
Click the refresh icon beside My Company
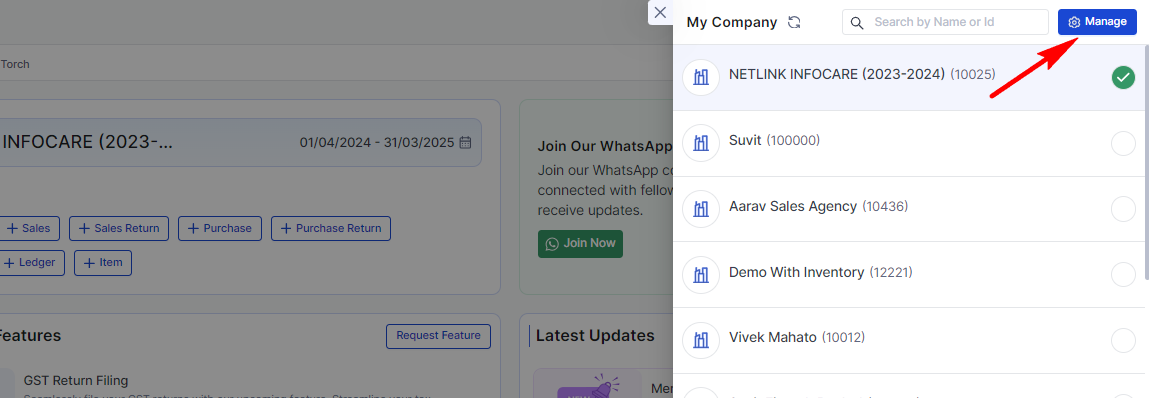(794, 22)
